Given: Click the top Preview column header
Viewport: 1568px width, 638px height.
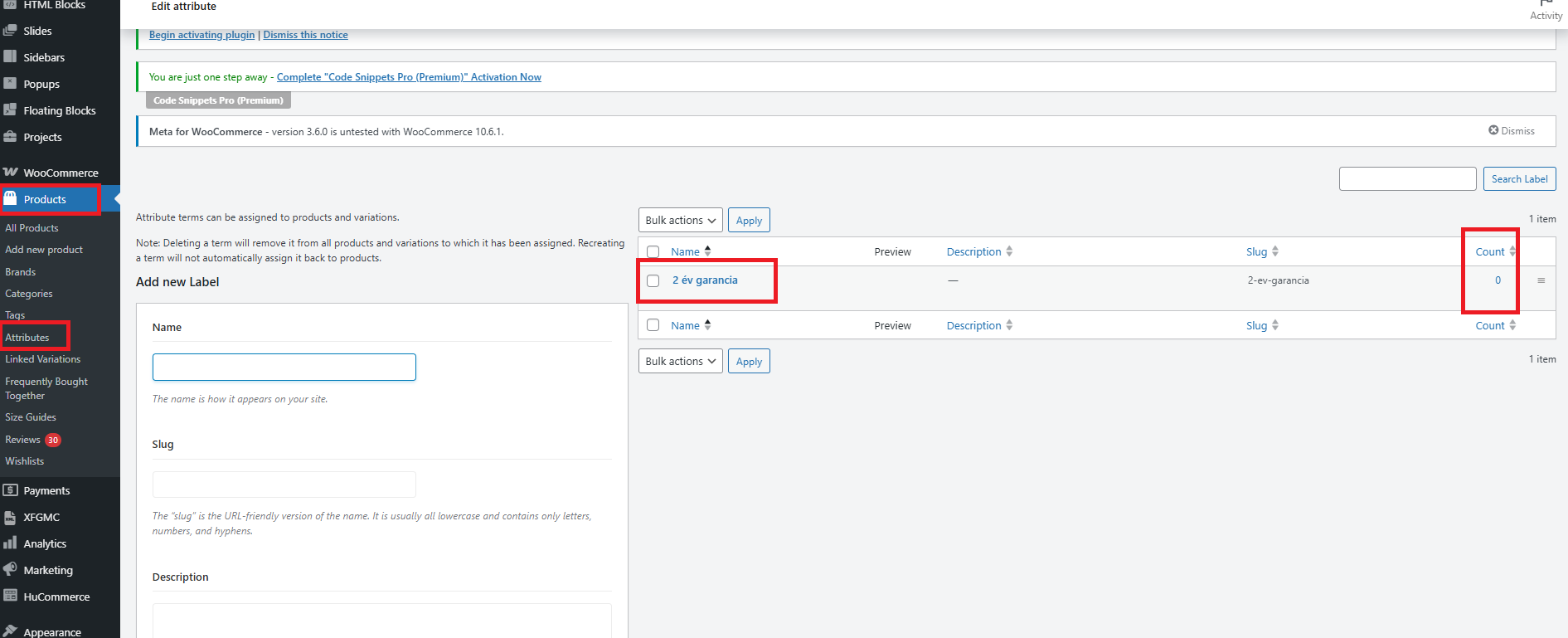Looking at the screenshot, I should click(x=892, y=251).
